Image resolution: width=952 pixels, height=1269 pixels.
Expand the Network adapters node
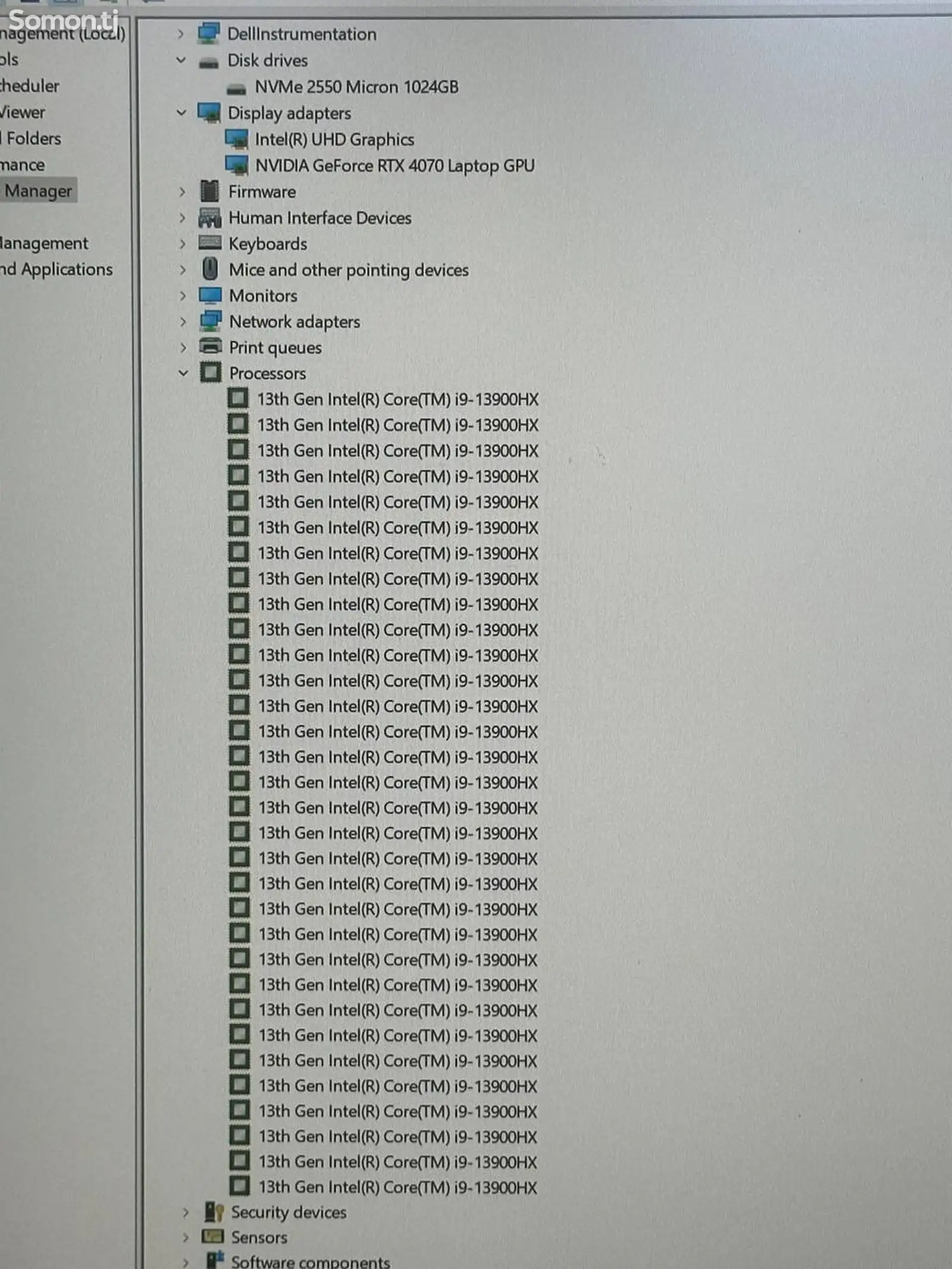tap(183, 322)
